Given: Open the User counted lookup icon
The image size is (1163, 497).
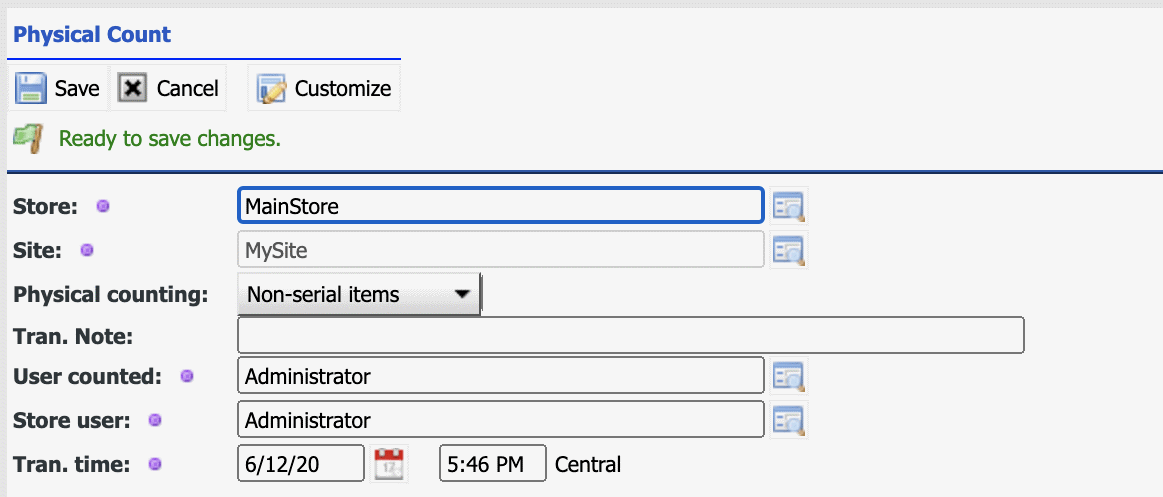Looking at the screenshot, I should [x=789, y=377].
